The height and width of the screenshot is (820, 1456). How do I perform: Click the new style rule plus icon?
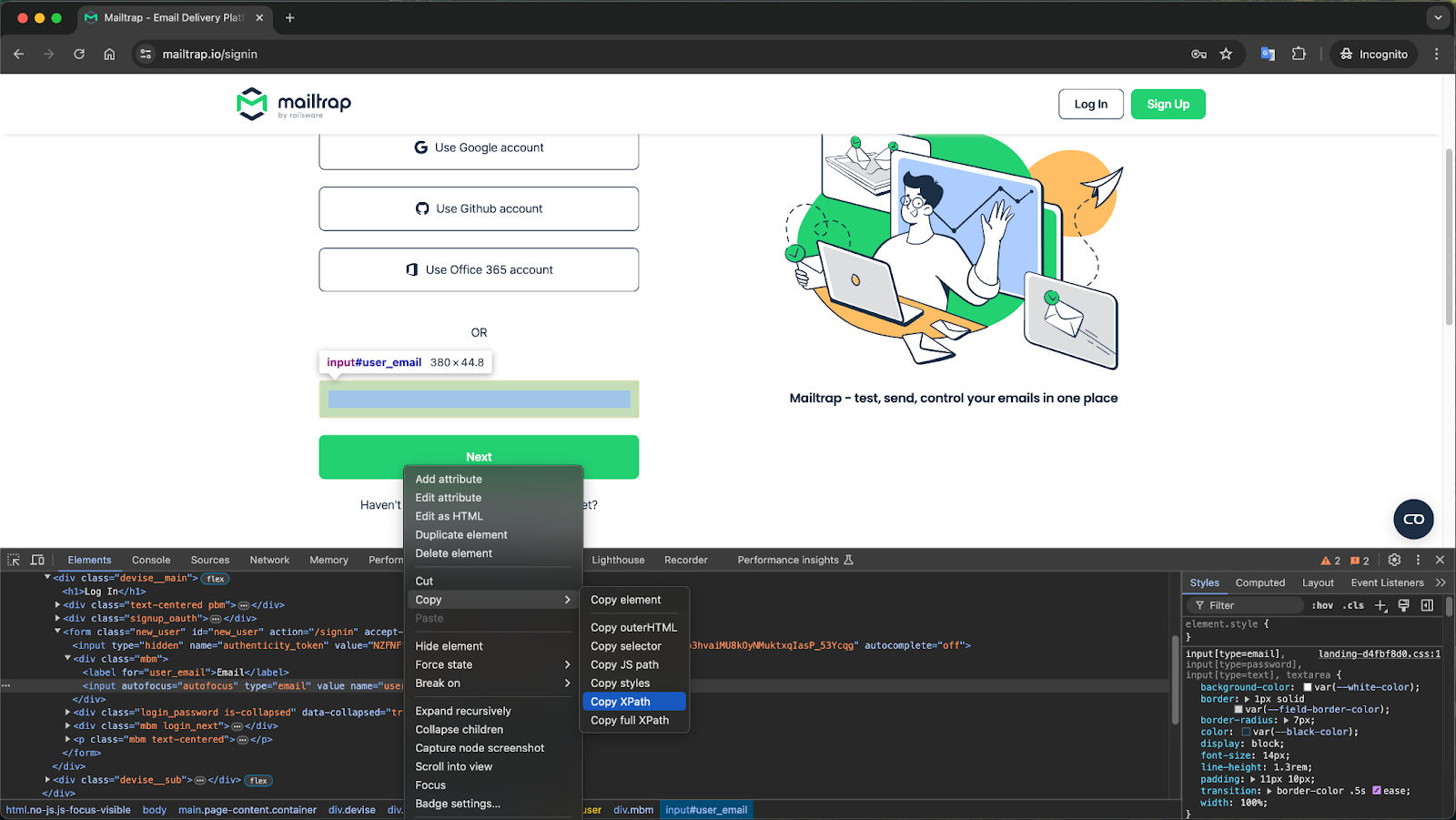[x=1380, y=605]
